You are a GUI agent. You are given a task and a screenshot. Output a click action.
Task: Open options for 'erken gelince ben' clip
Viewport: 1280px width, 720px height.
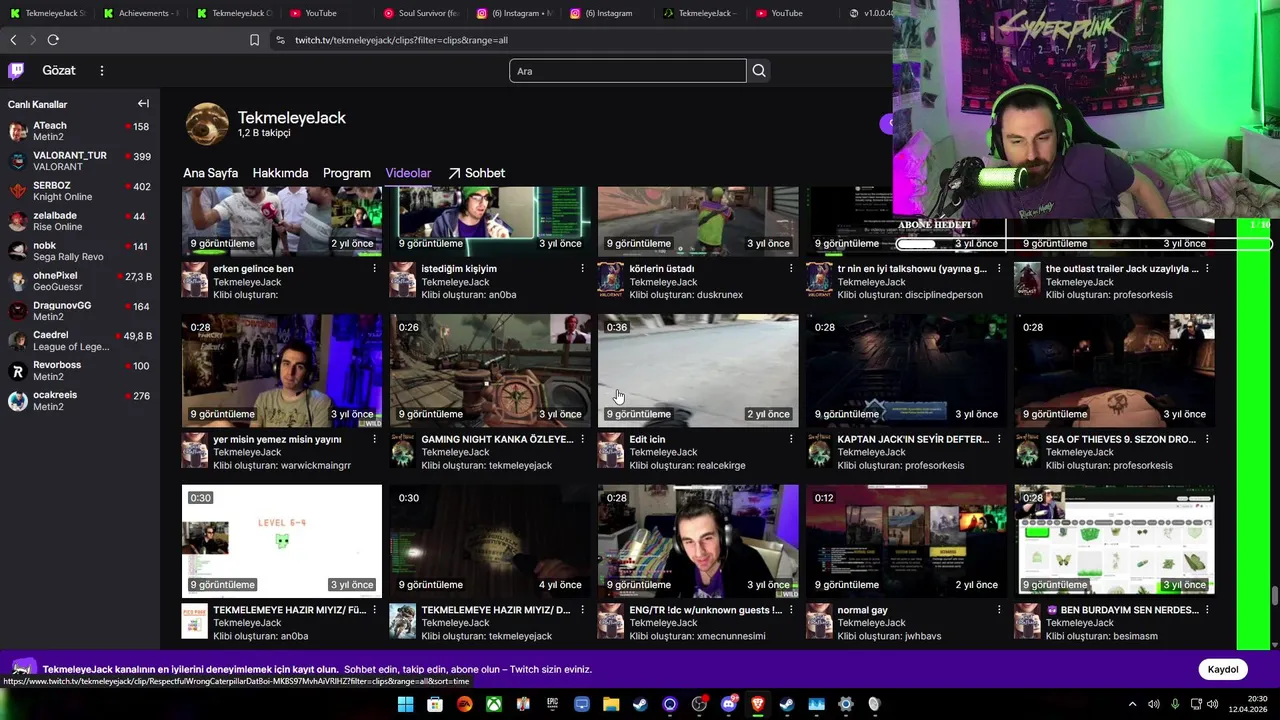(375, 268)
